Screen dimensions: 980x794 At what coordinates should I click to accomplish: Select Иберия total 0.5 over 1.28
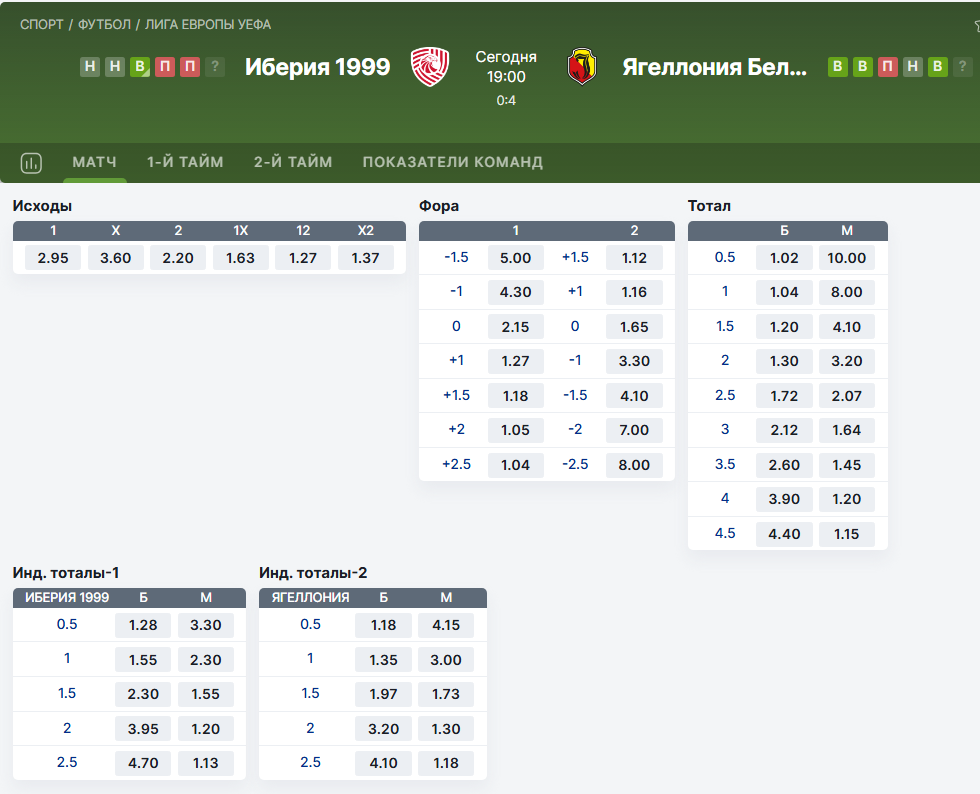143,625
